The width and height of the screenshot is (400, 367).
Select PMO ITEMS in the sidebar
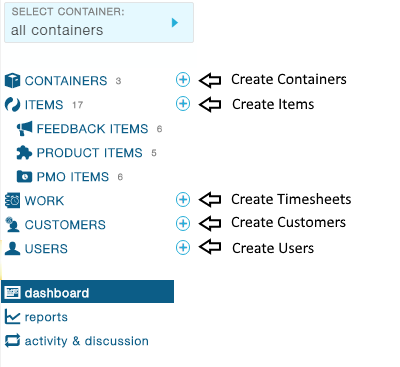73,177
